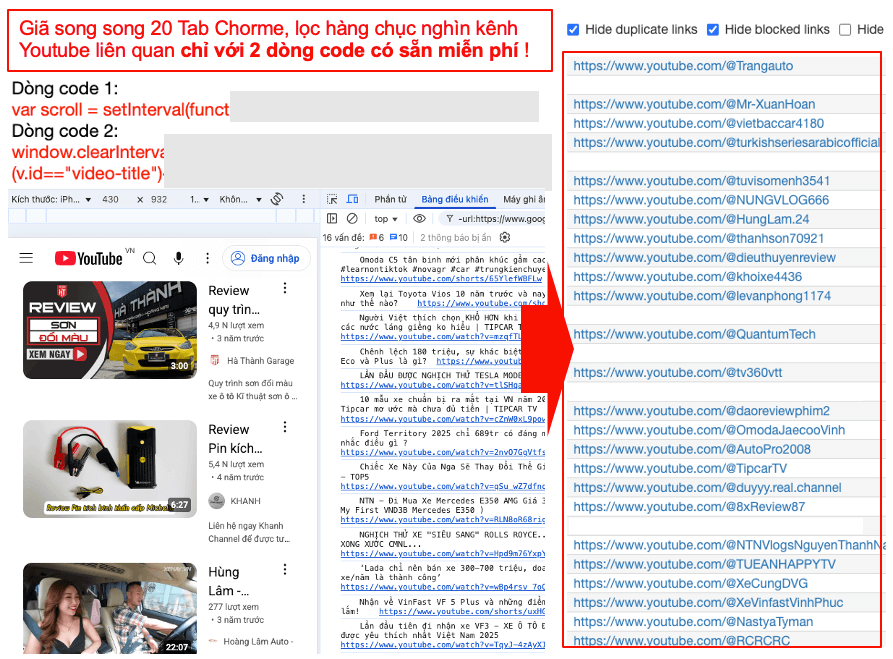Open the @tuvisomenh3541 channel link

(701, 181)
